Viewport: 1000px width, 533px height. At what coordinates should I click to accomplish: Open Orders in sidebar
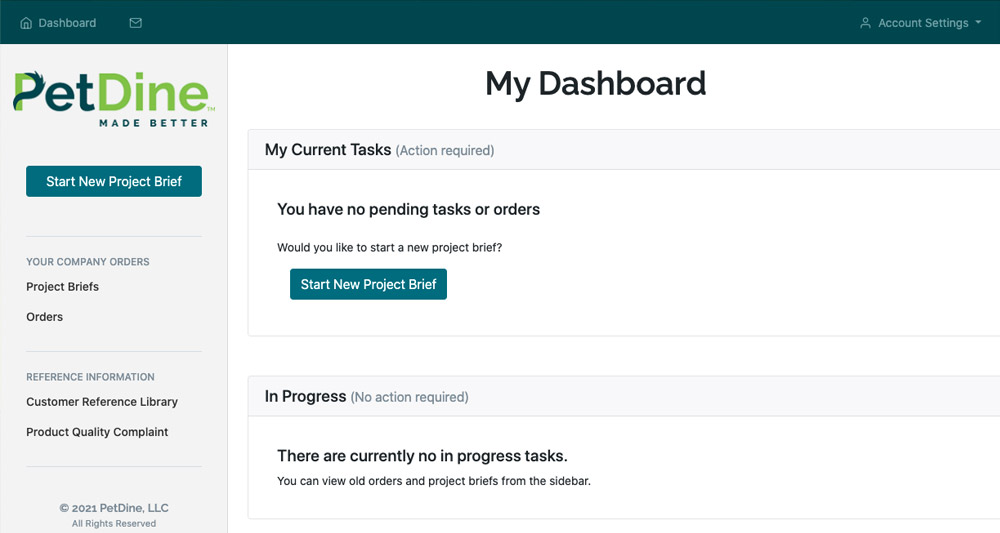tap(45, 317)
